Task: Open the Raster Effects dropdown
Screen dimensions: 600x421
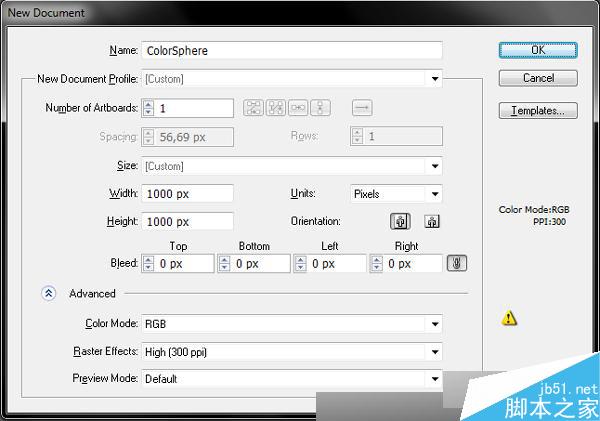Action: point(292,352)
